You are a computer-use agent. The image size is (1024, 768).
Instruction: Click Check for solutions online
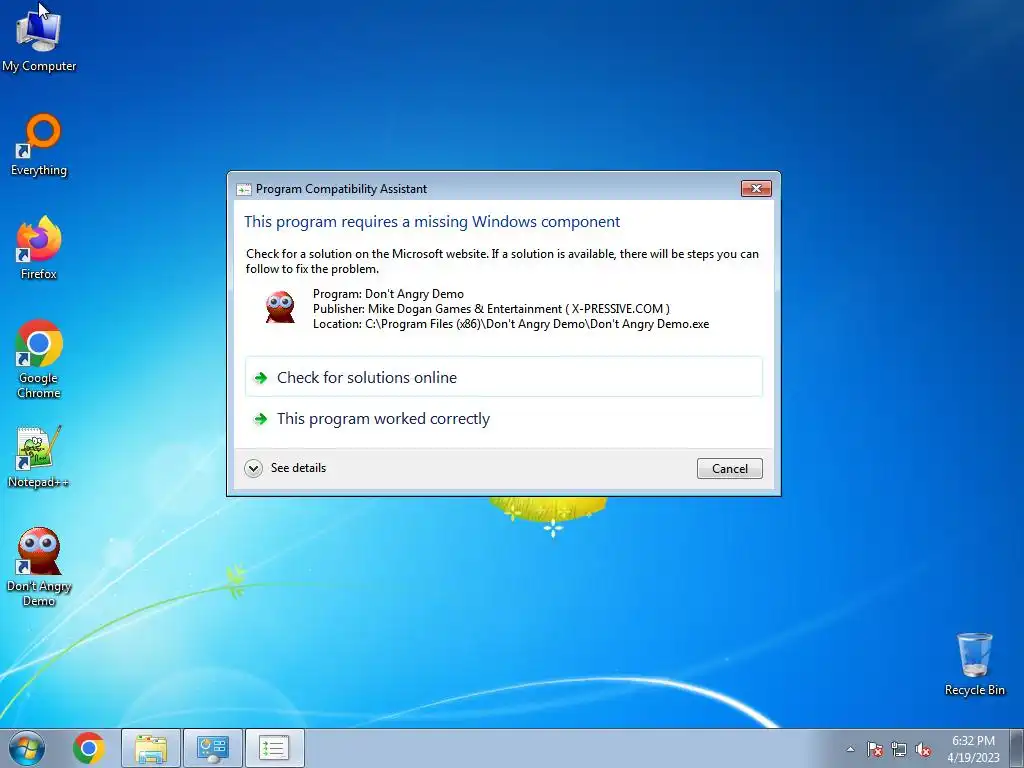point(504,377)
